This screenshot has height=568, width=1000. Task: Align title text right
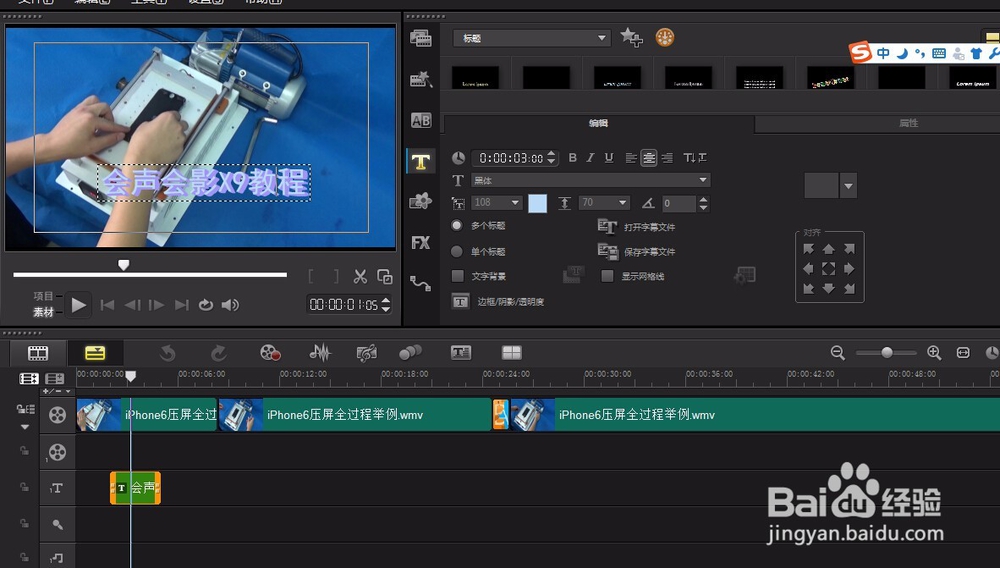[667, 158]
